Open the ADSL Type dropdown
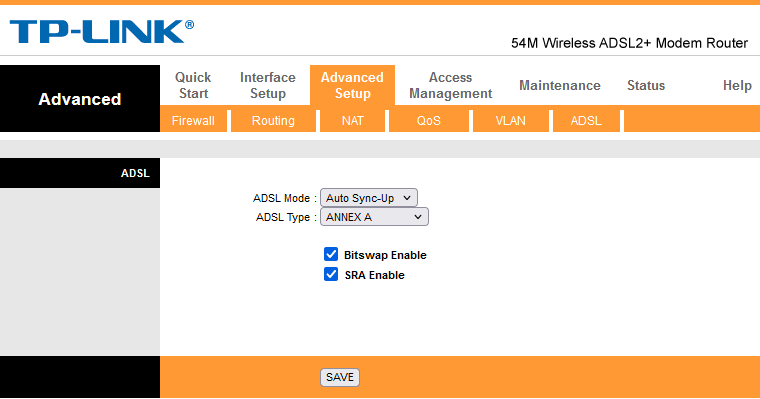760x399 pixels. coord(374,217)
